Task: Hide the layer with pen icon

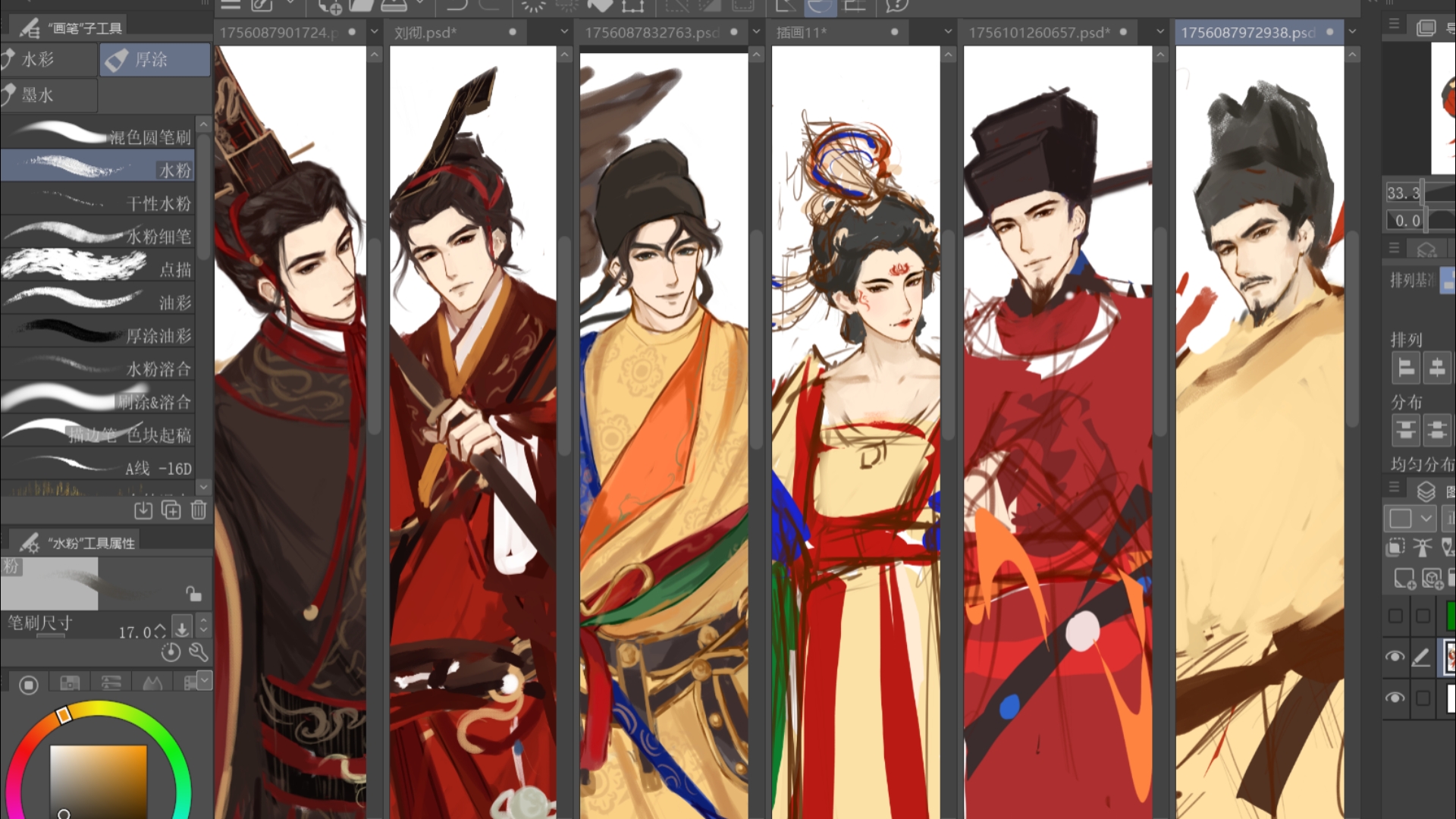Action: [1395, 657]
